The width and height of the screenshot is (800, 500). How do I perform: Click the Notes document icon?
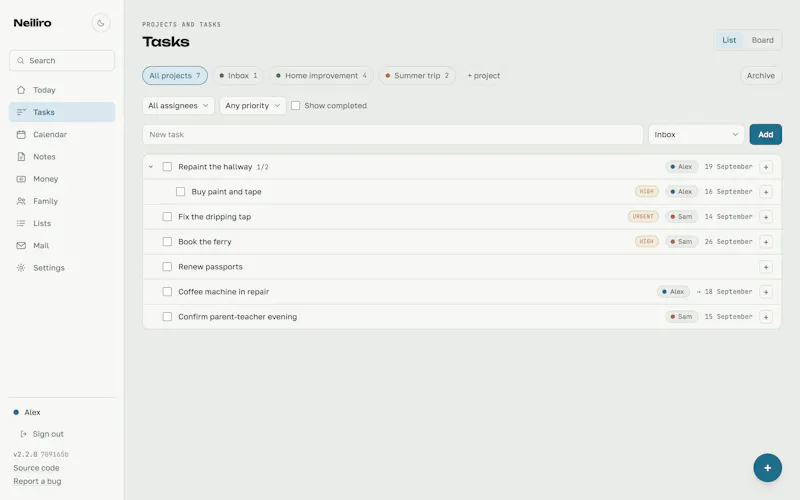(x=21, y=157)
